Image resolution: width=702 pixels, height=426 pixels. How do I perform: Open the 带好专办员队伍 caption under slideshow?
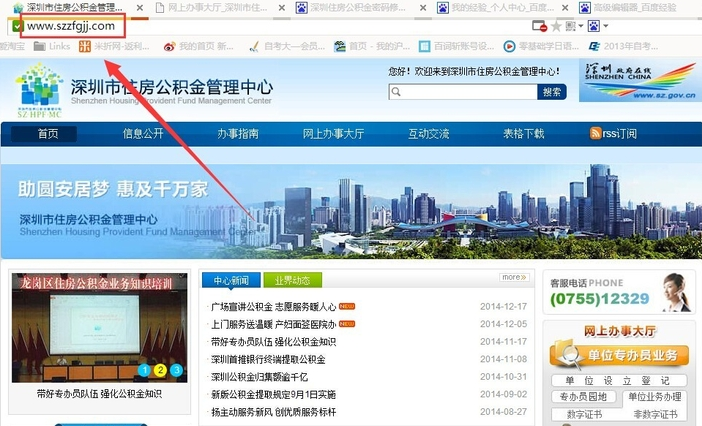click(x=99, y=394)
